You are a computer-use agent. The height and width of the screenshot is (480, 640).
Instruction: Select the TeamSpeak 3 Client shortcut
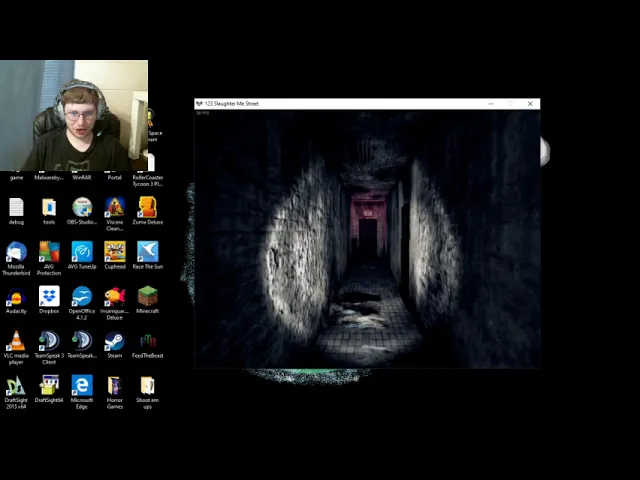(49, 341)
